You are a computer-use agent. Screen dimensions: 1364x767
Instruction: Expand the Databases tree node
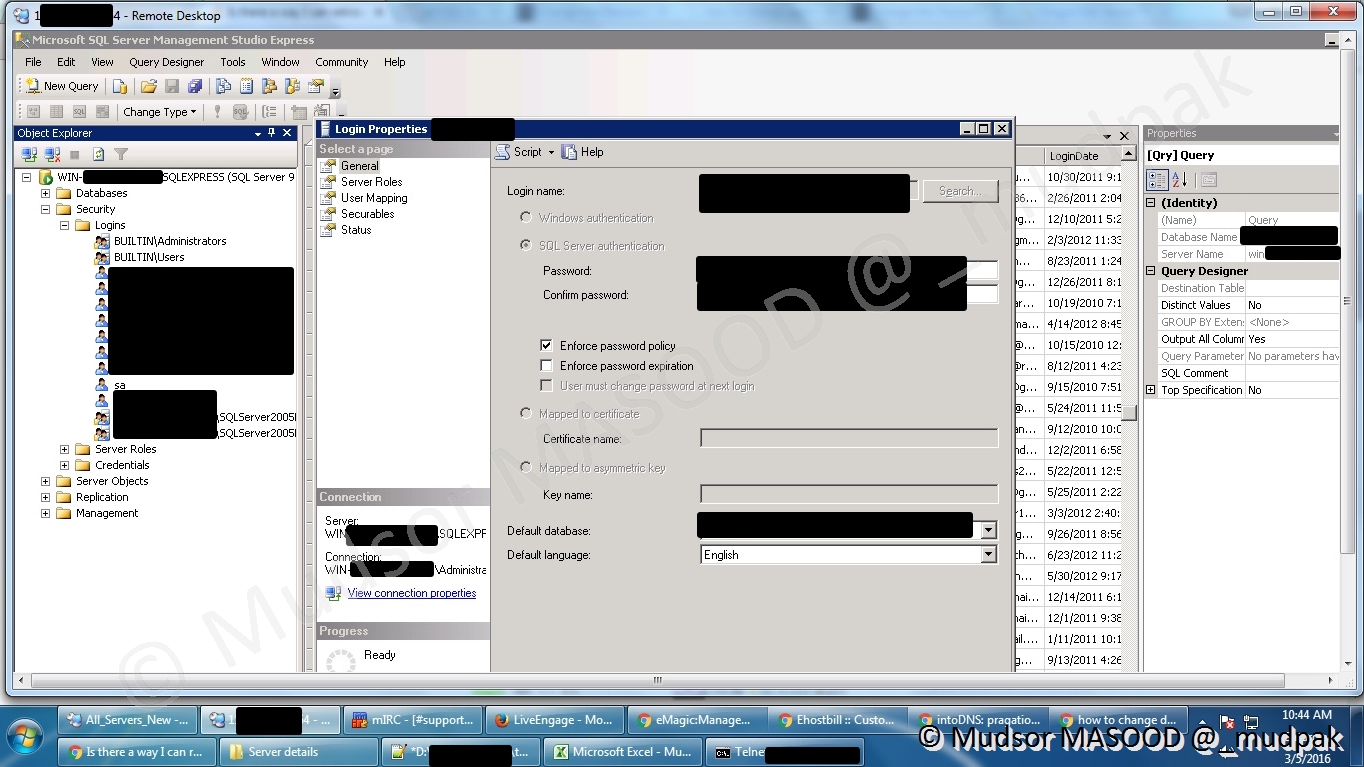point(45,193)
